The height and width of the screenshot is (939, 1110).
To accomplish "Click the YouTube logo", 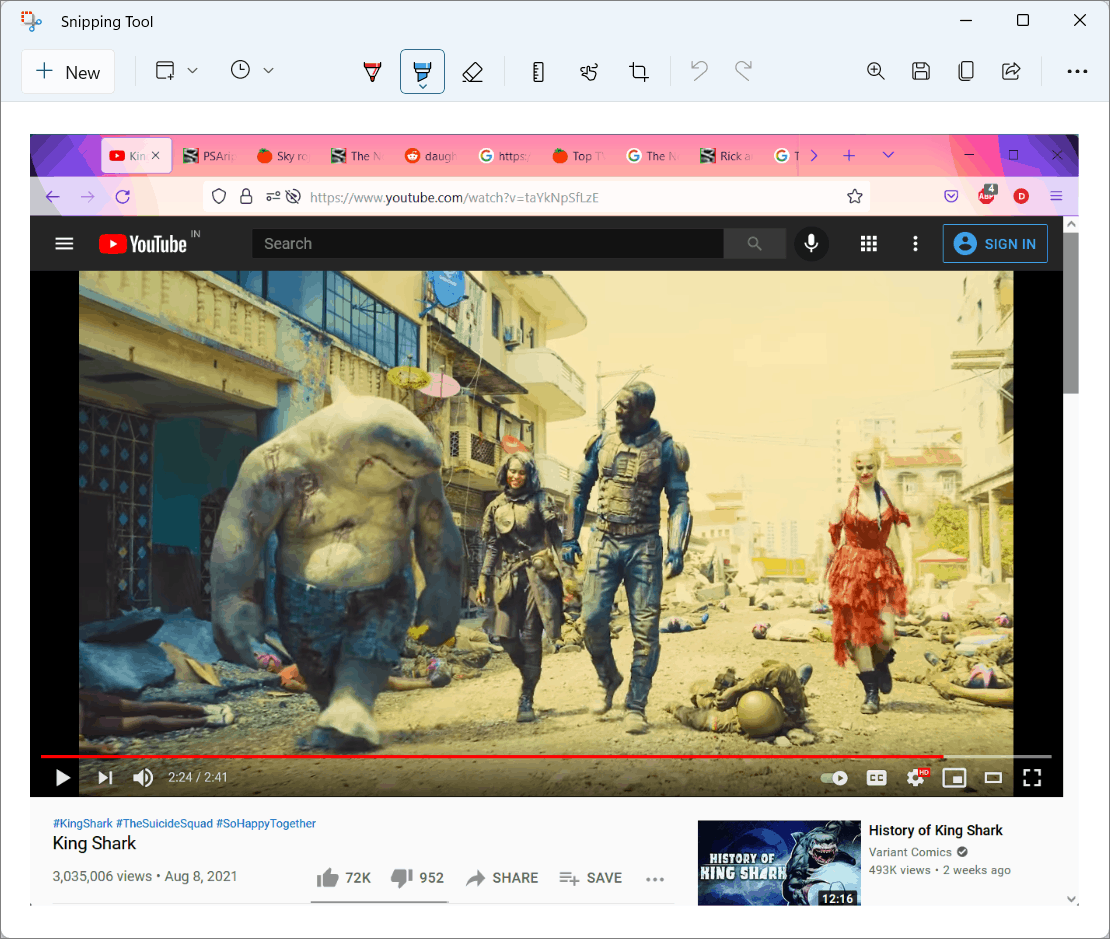I will (x=144, y=244).
